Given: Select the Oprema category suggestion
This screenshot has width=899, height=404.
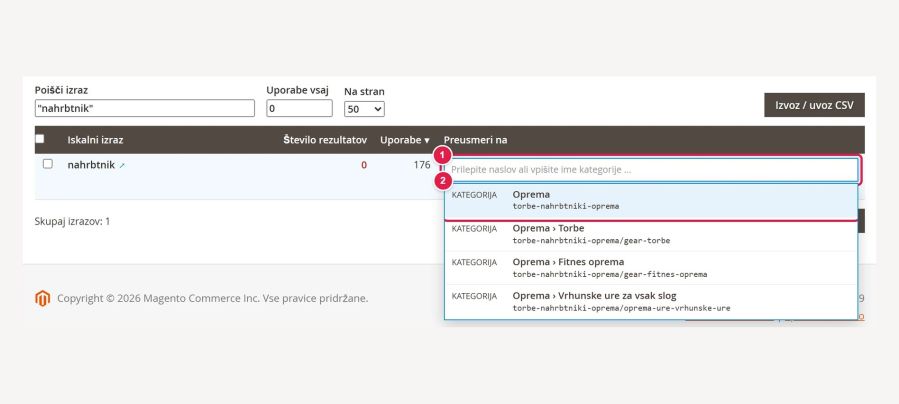Looking at the screenshot, I should pos(651,201).
